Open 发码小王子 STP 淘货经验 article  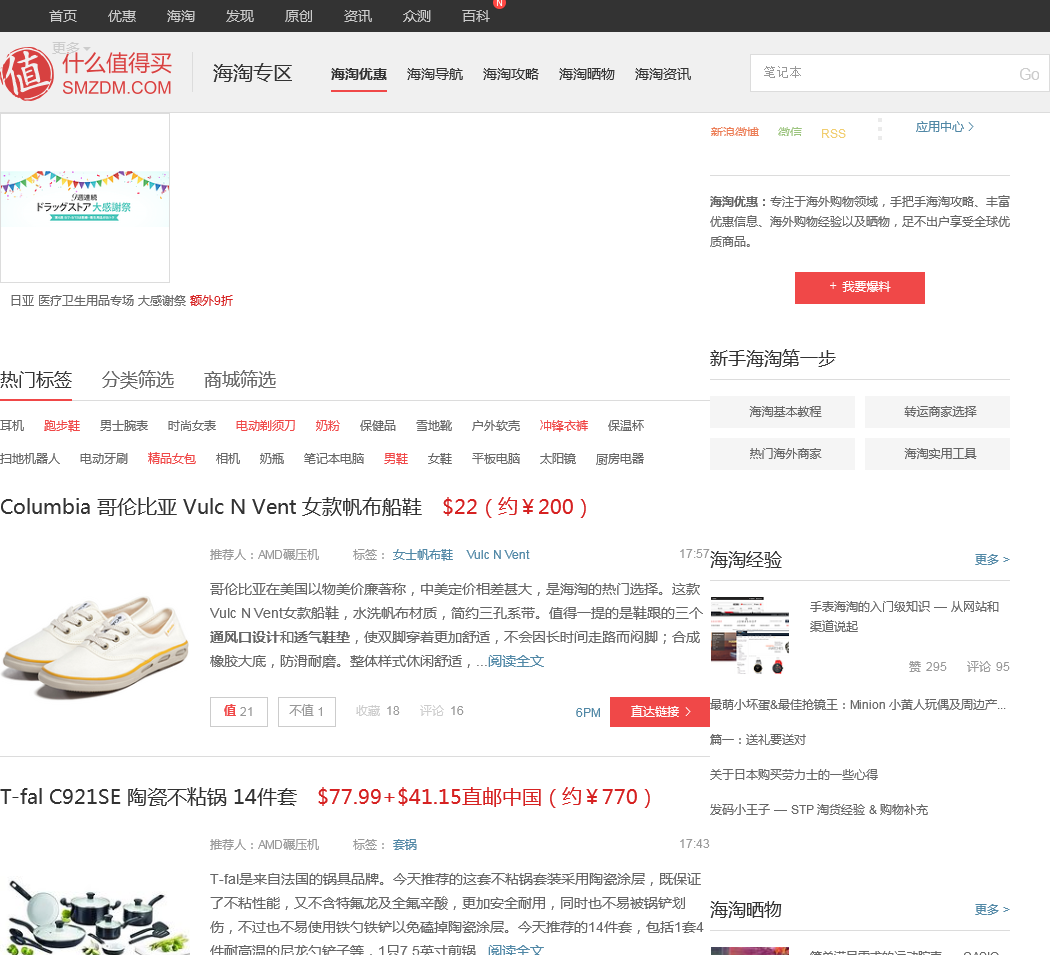(818, 810)
